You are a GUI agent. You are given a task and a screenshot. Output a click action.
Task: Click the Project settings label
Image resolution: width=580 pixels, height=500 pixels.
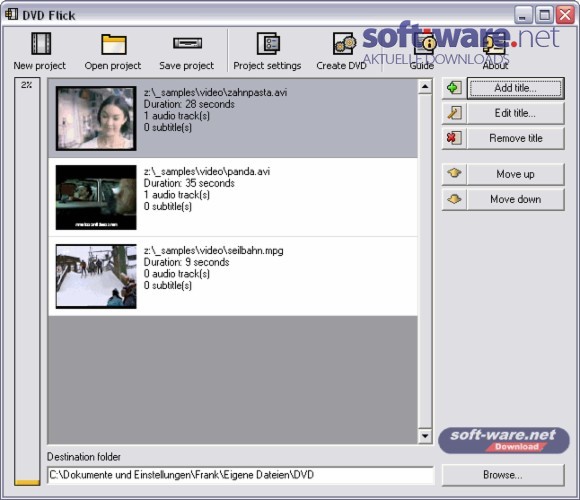[267, 66]
